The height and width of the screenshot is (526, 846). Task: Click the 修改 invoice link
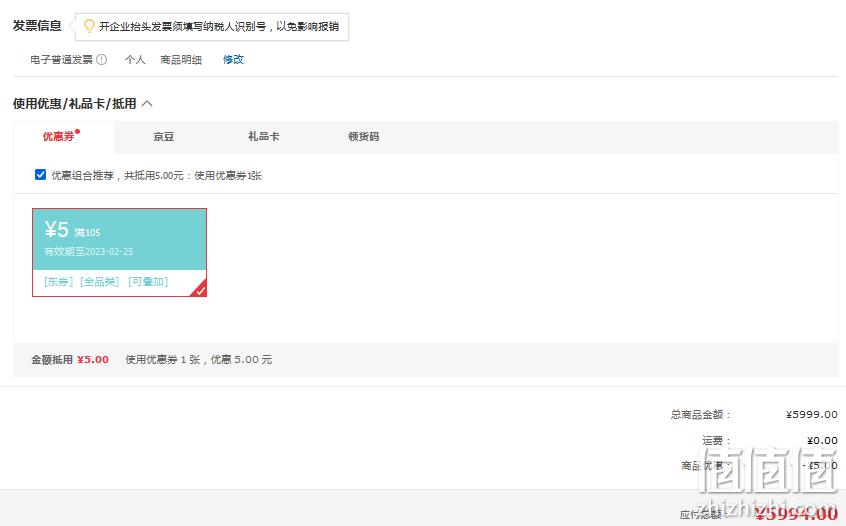click(233, 59)
